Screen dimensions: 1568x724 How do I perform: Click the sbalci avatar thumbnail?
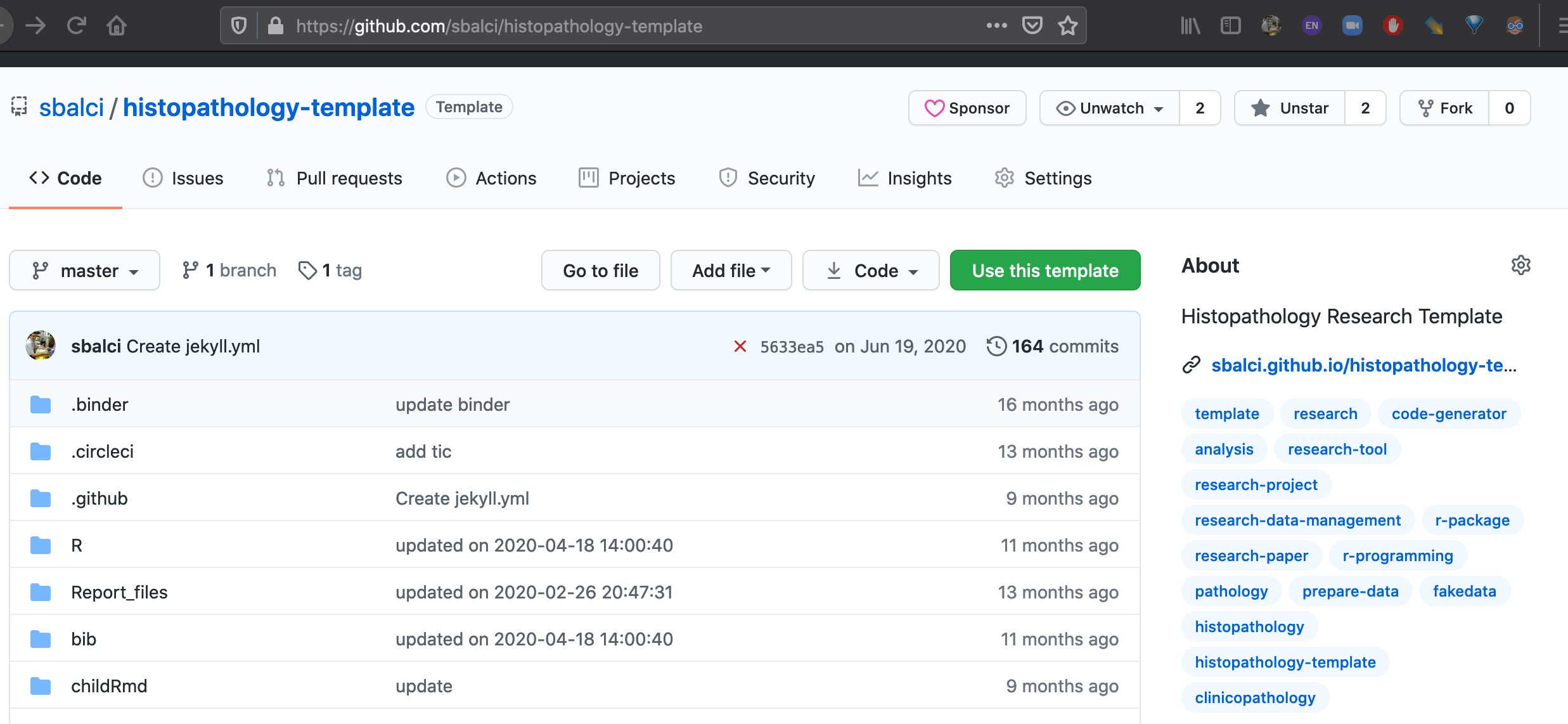pos(41,346)
